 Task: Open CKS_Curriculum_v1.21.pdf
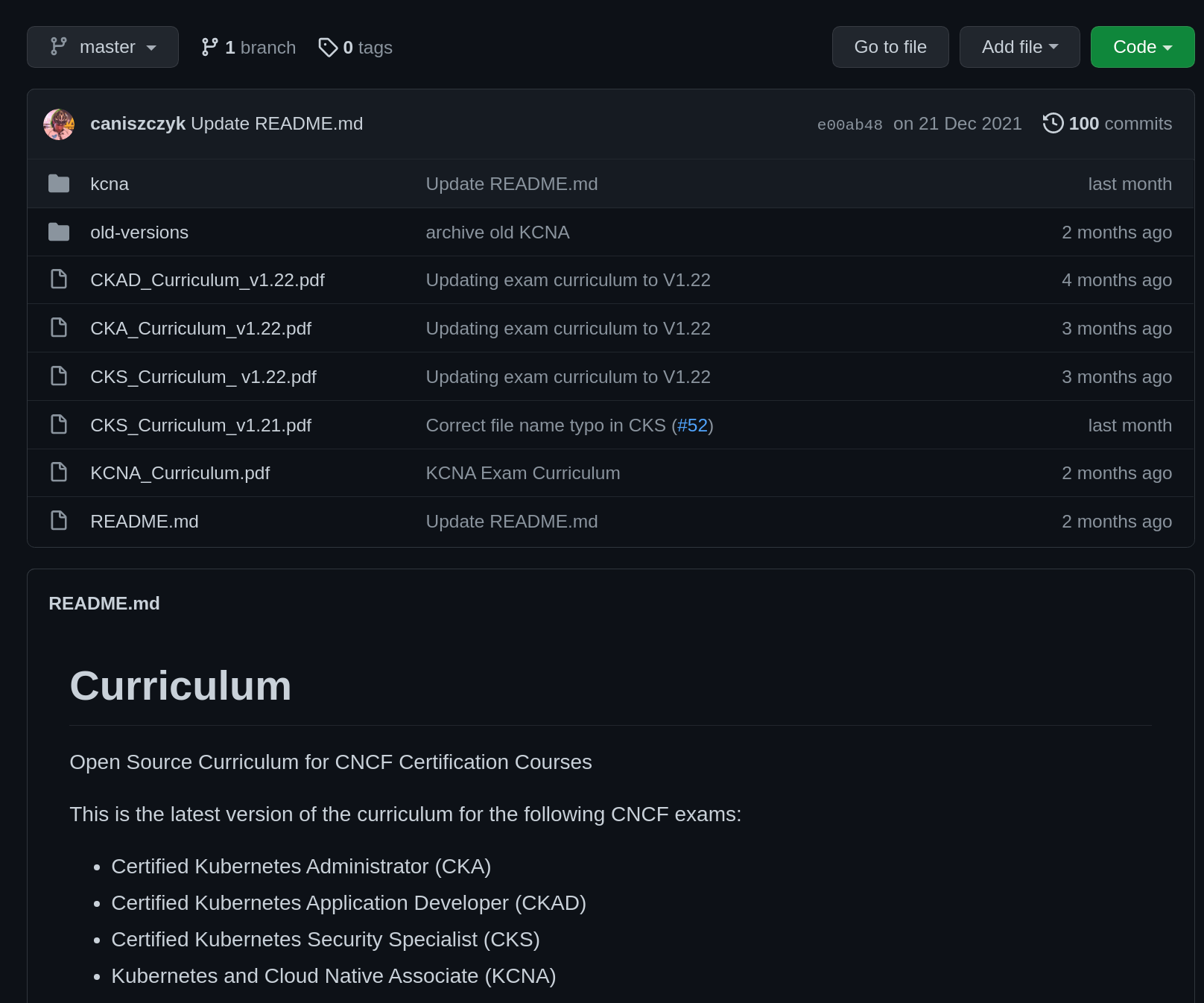(x=200, y=425)
